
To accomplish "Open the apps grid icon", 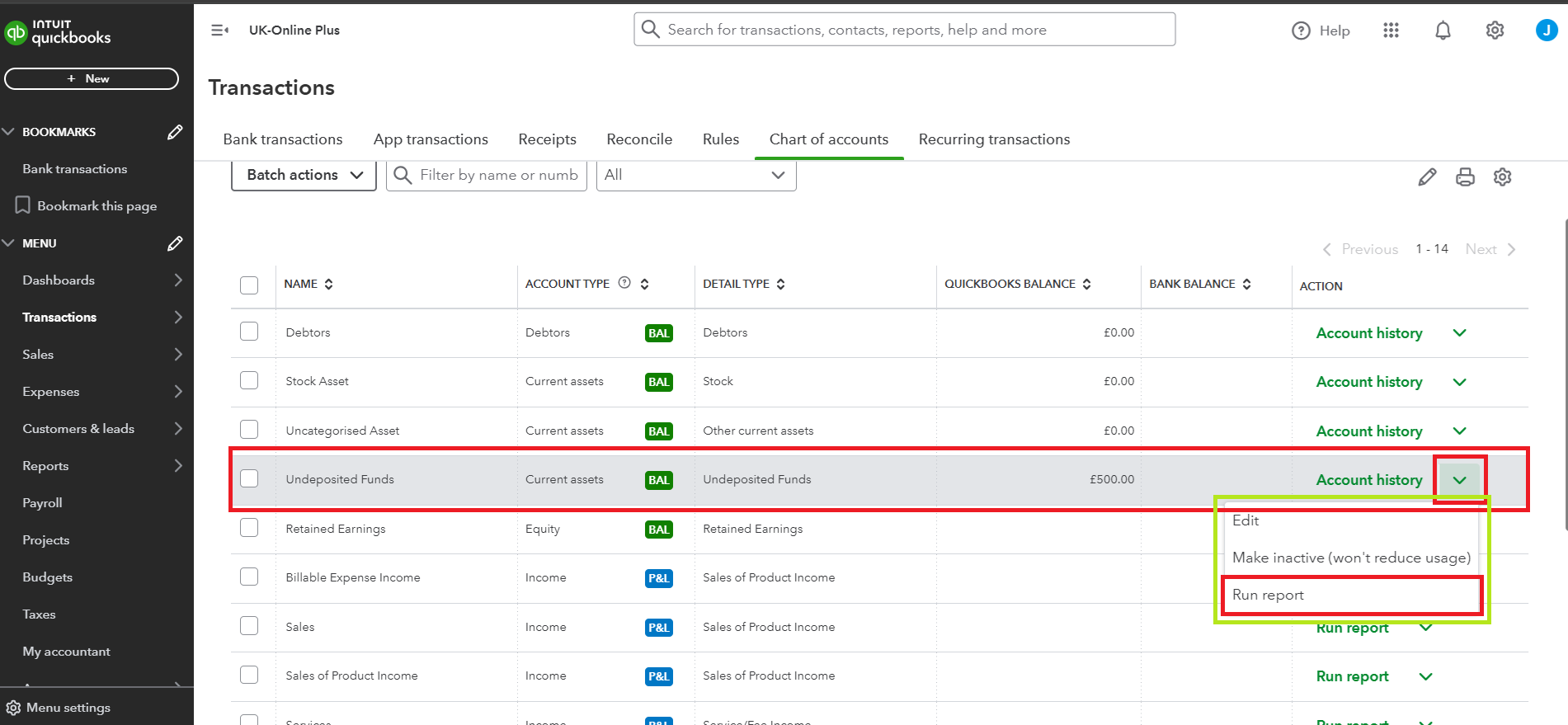I will [x=1391, y=31].
